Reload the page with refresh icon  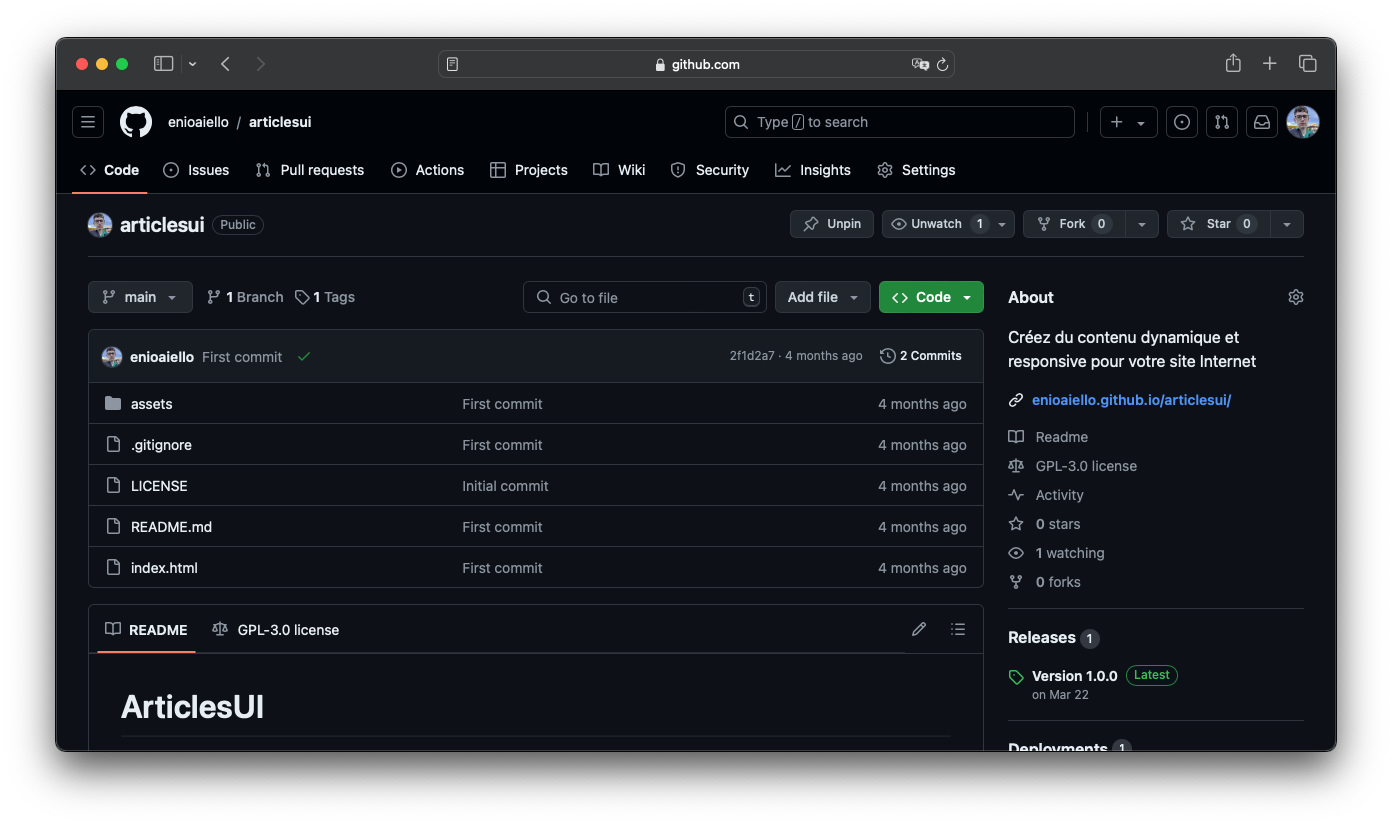pos(942,64)
